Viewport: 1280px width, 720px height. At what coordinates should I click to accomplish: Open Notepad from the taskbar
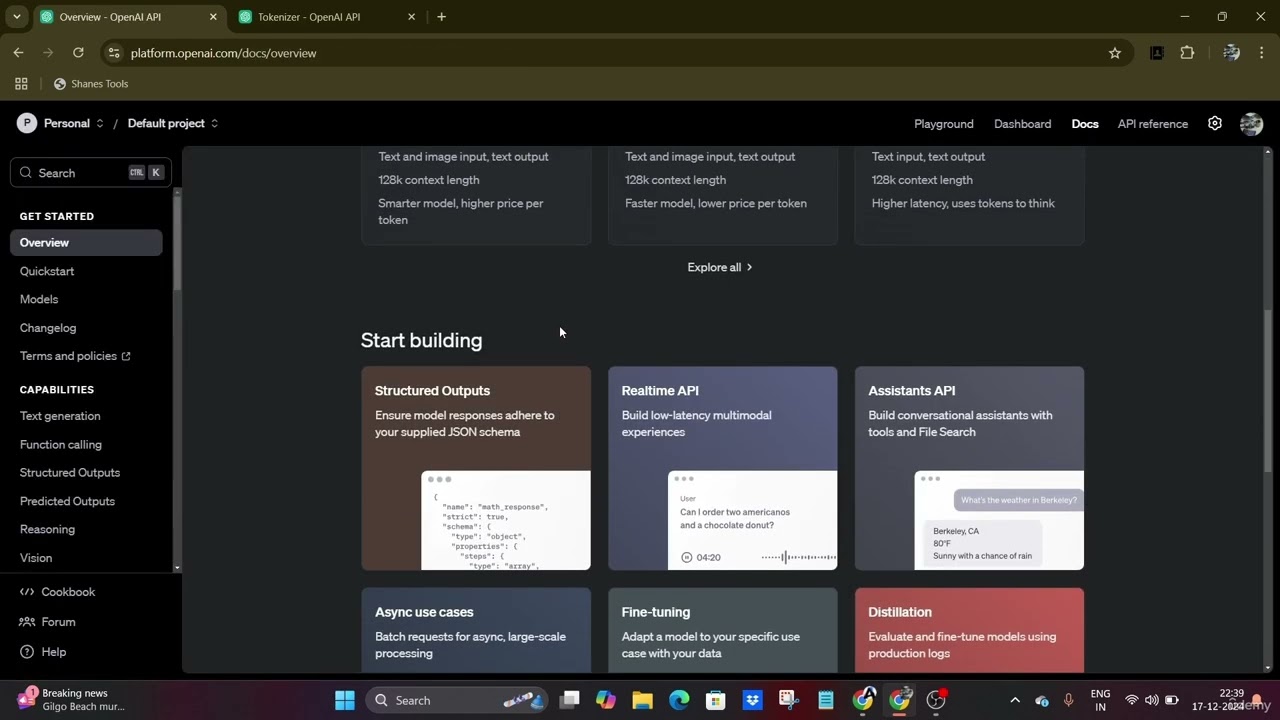[825, 700]
